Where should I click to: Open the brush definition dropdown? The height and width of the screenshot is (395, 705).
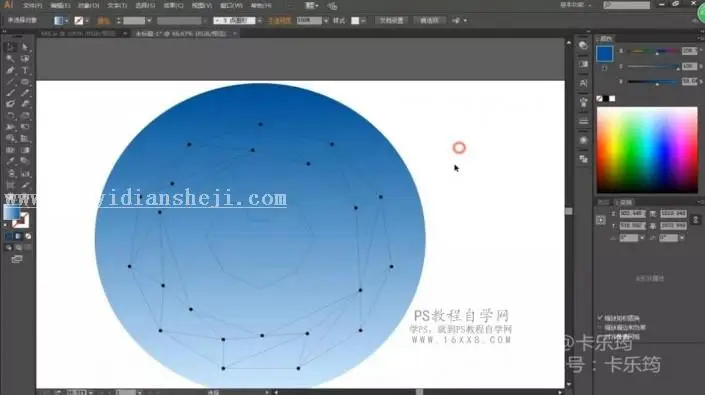259,21
